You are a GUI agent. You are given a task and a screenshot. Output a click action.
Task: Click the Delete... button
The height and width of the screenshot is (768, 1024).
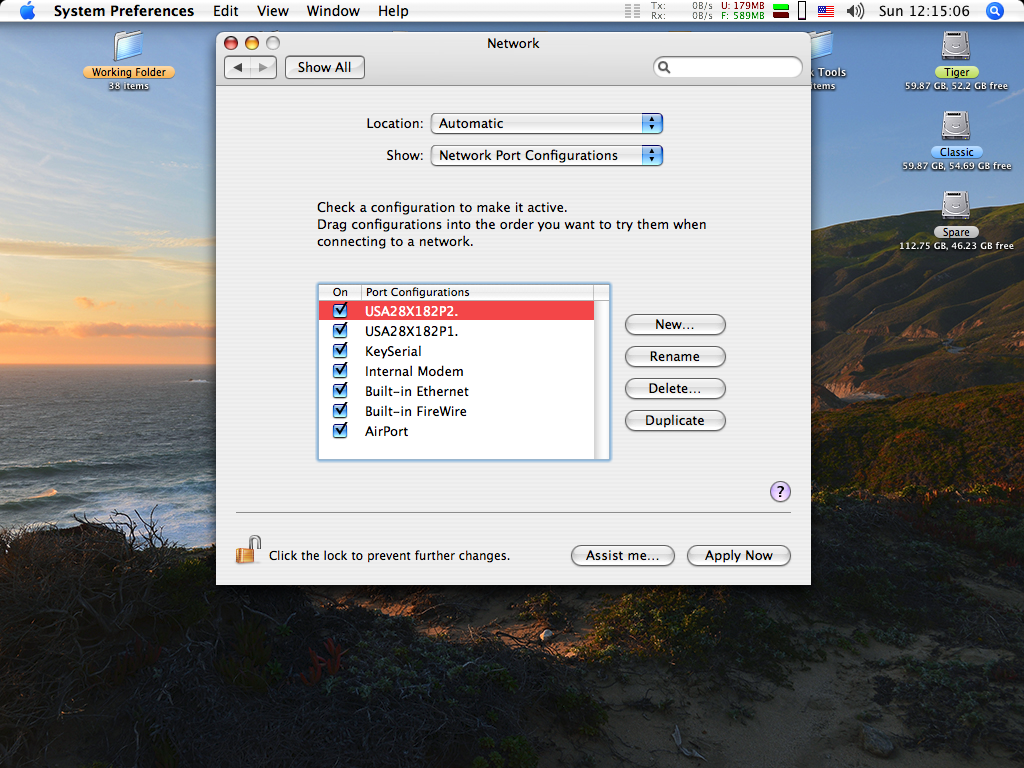pos(675,389)
